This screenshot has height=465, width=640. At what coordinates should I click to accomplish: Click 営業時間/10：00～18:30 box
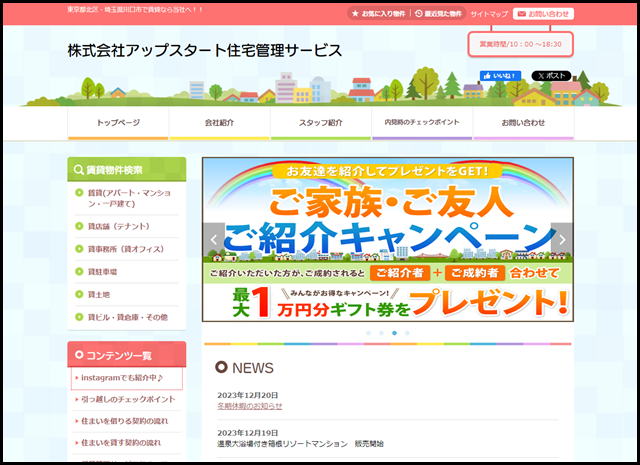pos(520,44)
